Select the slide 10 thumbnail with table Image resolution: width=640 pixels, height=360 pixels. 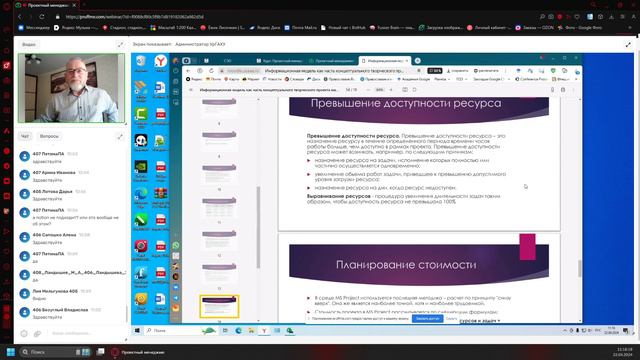point(219,207)
